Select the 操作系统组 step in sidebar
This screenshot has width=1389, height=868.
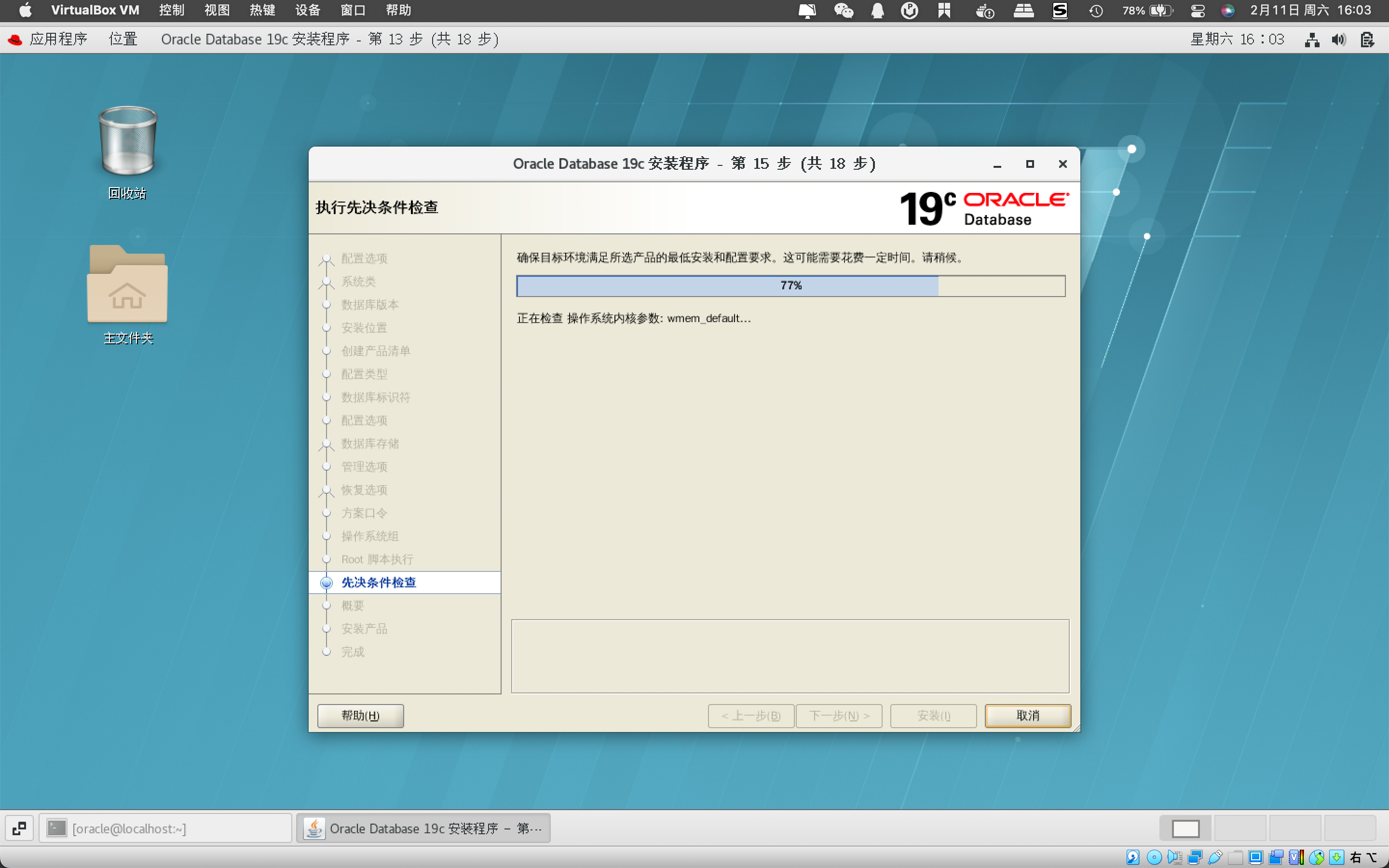pos(369,536)
